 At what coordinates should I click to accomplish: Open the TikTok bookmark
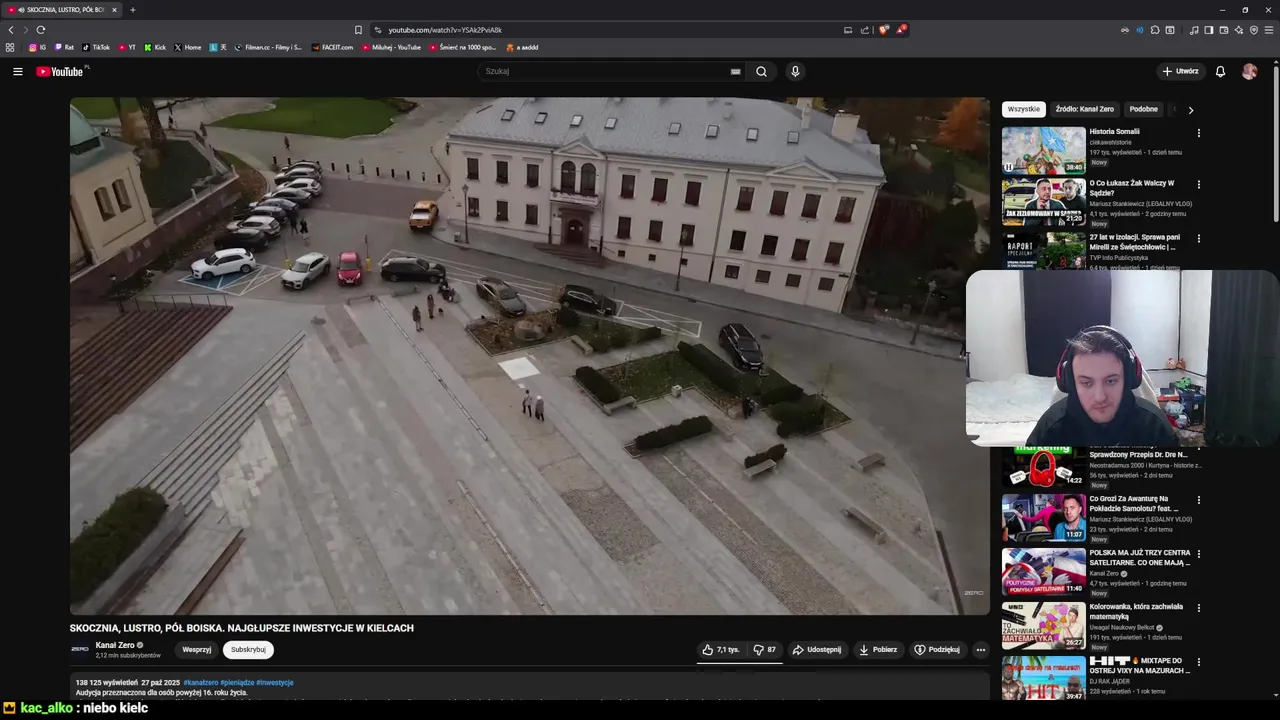coord(96,47)
